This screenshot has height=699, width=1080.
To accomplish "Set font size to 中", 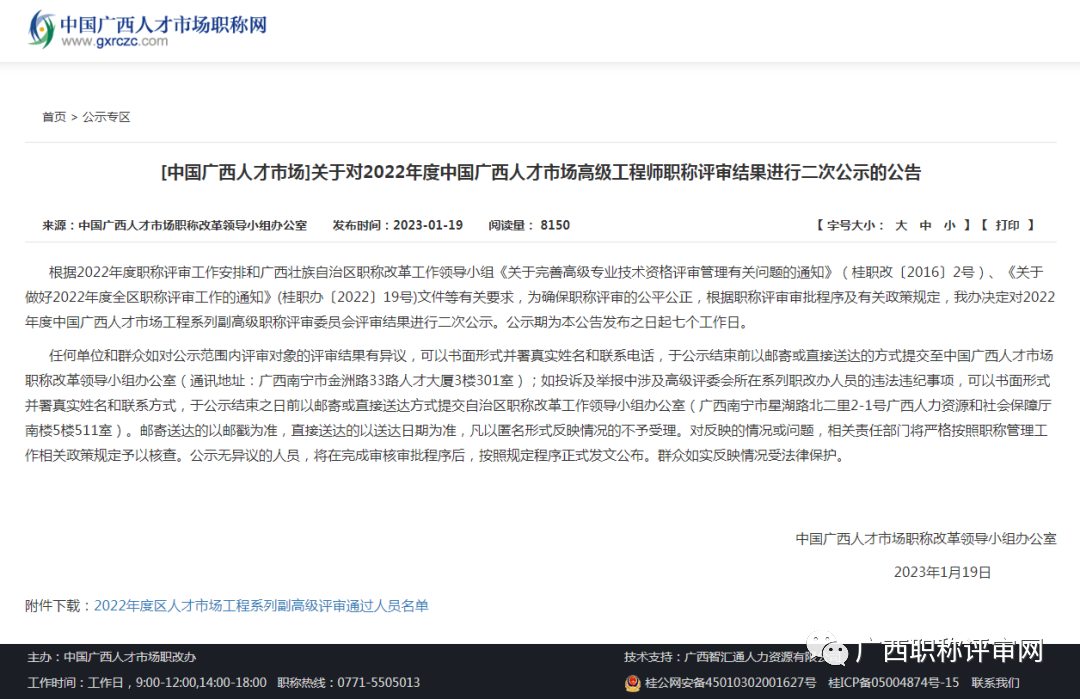I will [x=925, y=225].
